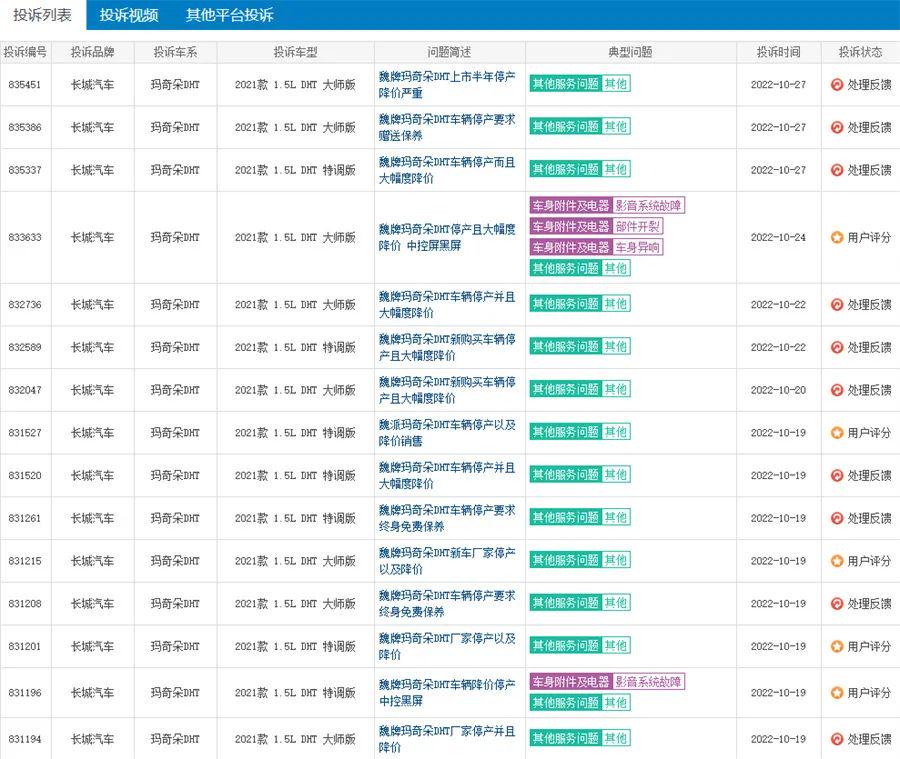Open complaint titled 魏牌玛奇朵DHT上市半年停产降价严重
Viewport: 900px width, 759px height.
[x=447, y=85]
